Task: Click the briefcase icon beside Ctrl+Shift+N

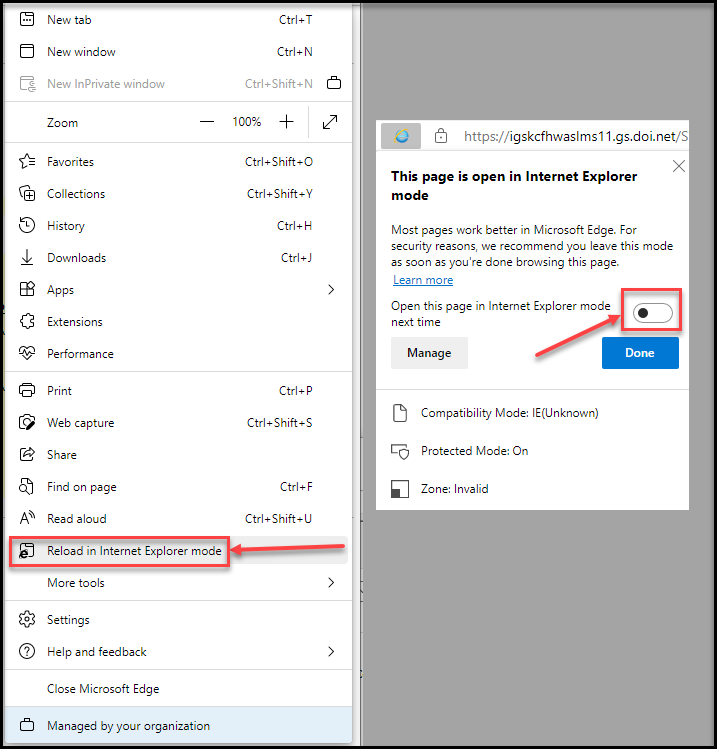Action: click(x=333, y=83)
